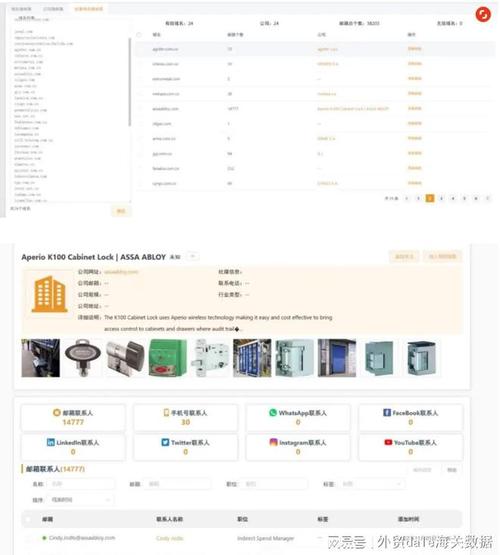Click the 职位 position filter input
Image resolution: width=500 pixels, height=555 pixels.
[x=275, y=484]
